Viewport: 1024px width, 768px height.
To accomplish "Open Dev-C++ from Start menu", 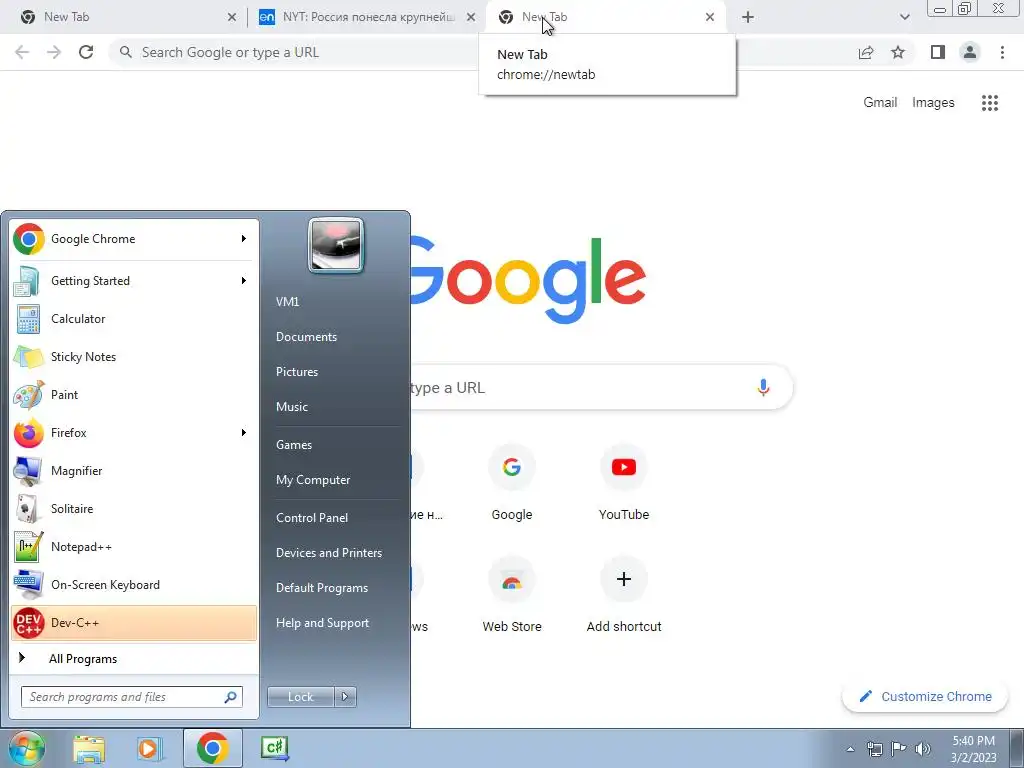I will point(134,623).
